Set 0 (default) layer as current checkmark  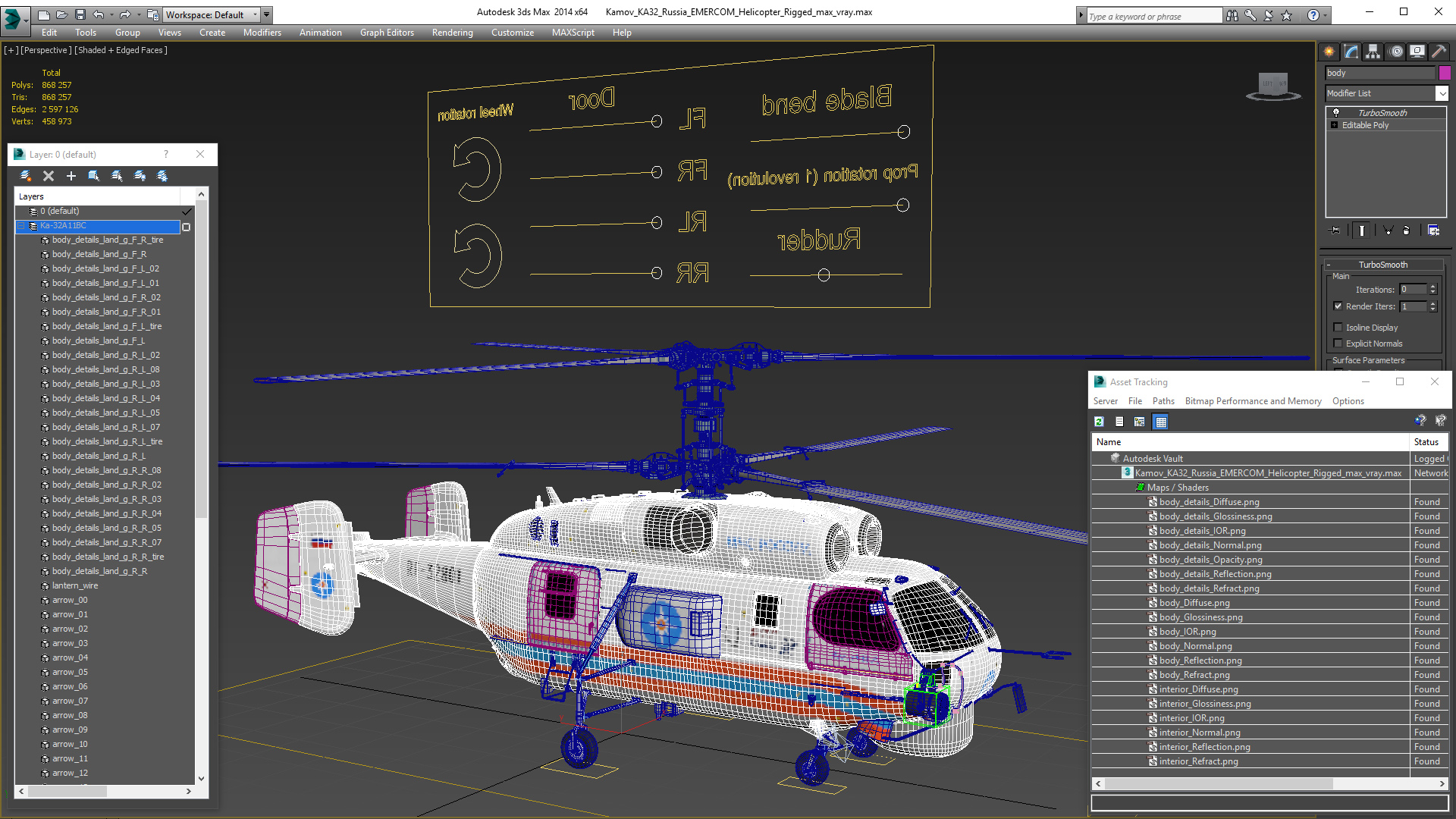[187, 212]
